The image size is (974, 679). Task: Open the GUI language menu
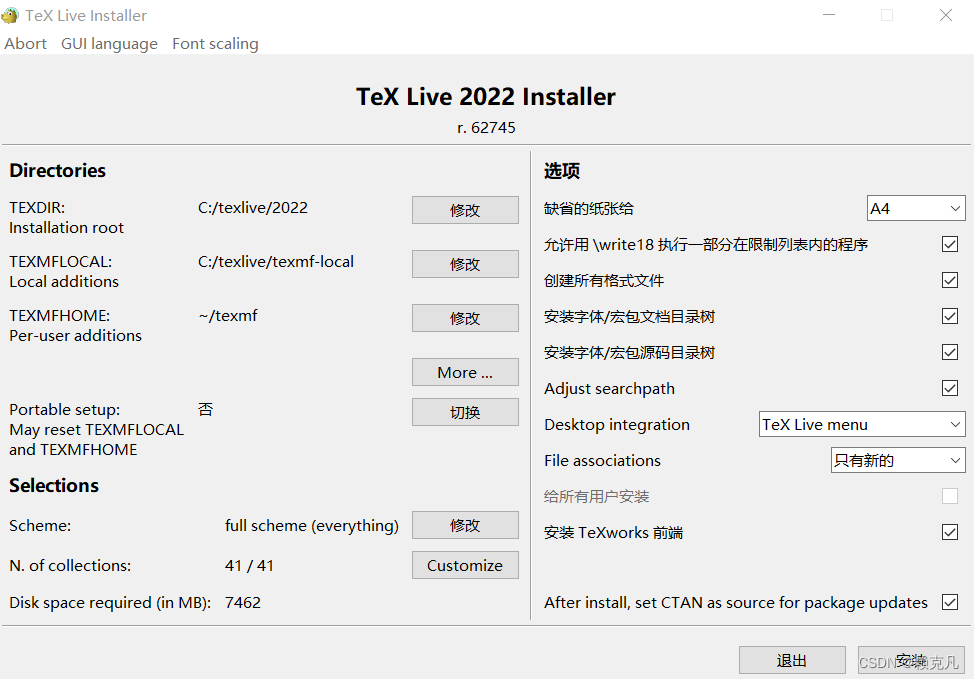click(109, 43)
